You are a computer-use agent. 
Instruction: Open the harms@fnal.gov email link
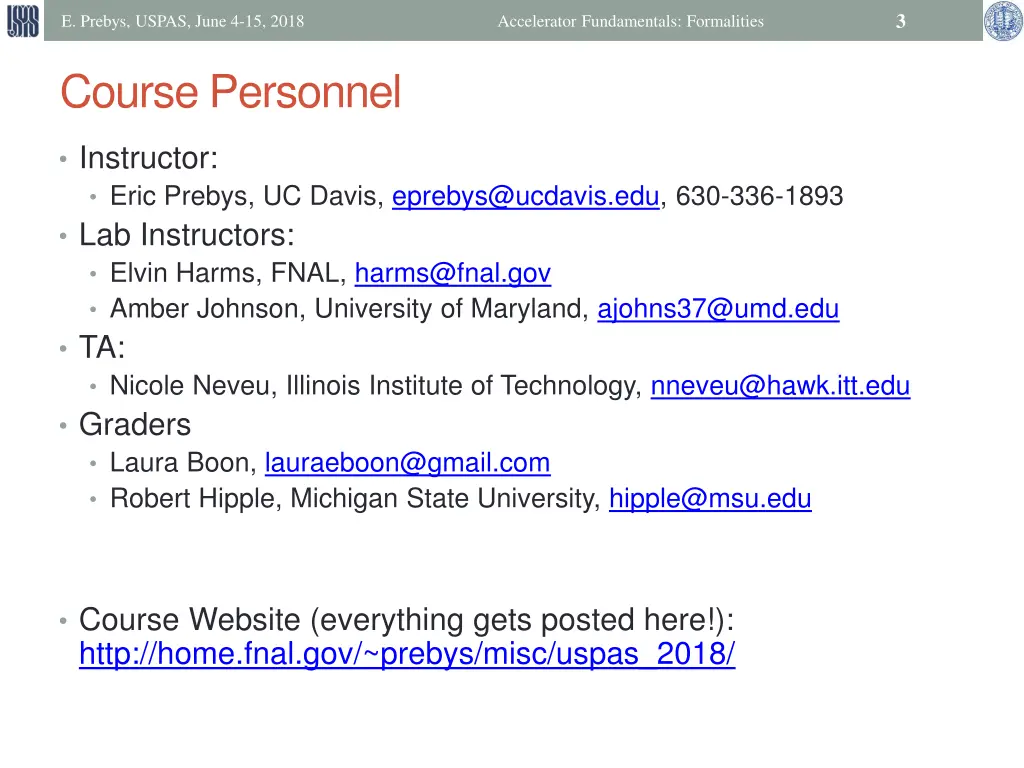453,273
